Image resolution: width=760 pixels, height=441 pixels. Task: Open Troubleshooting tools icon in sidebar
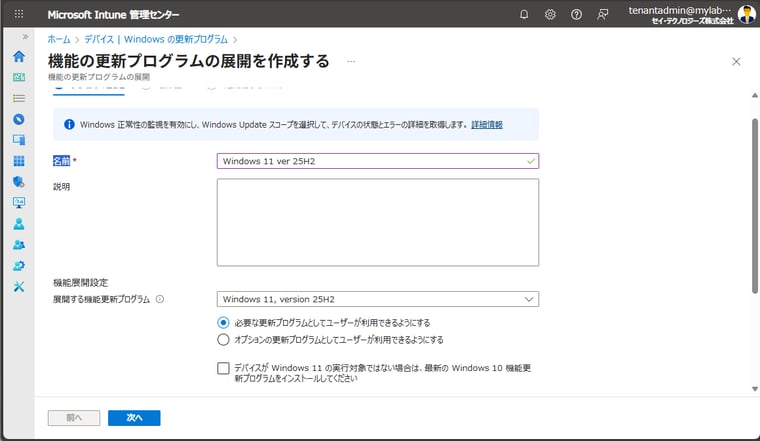(18, 287)
